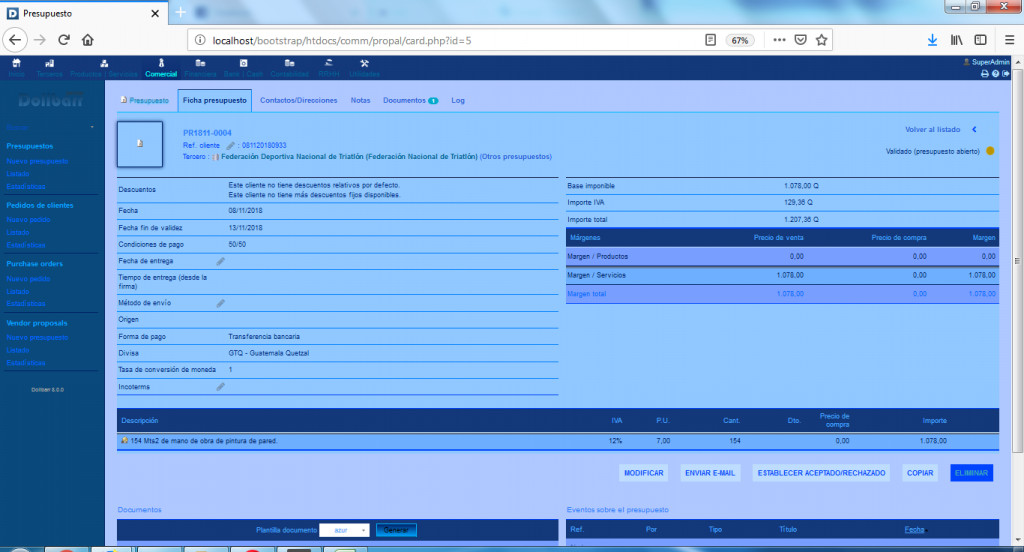Click the Firefox home button

[x=88, y=40]
